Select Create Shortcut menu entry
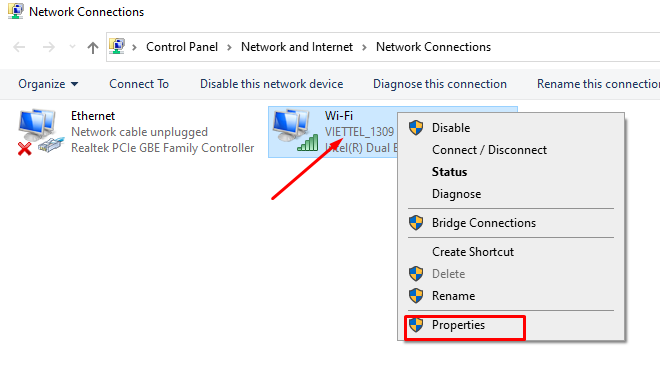The image size is (660, 370). [x=473, y=252]
